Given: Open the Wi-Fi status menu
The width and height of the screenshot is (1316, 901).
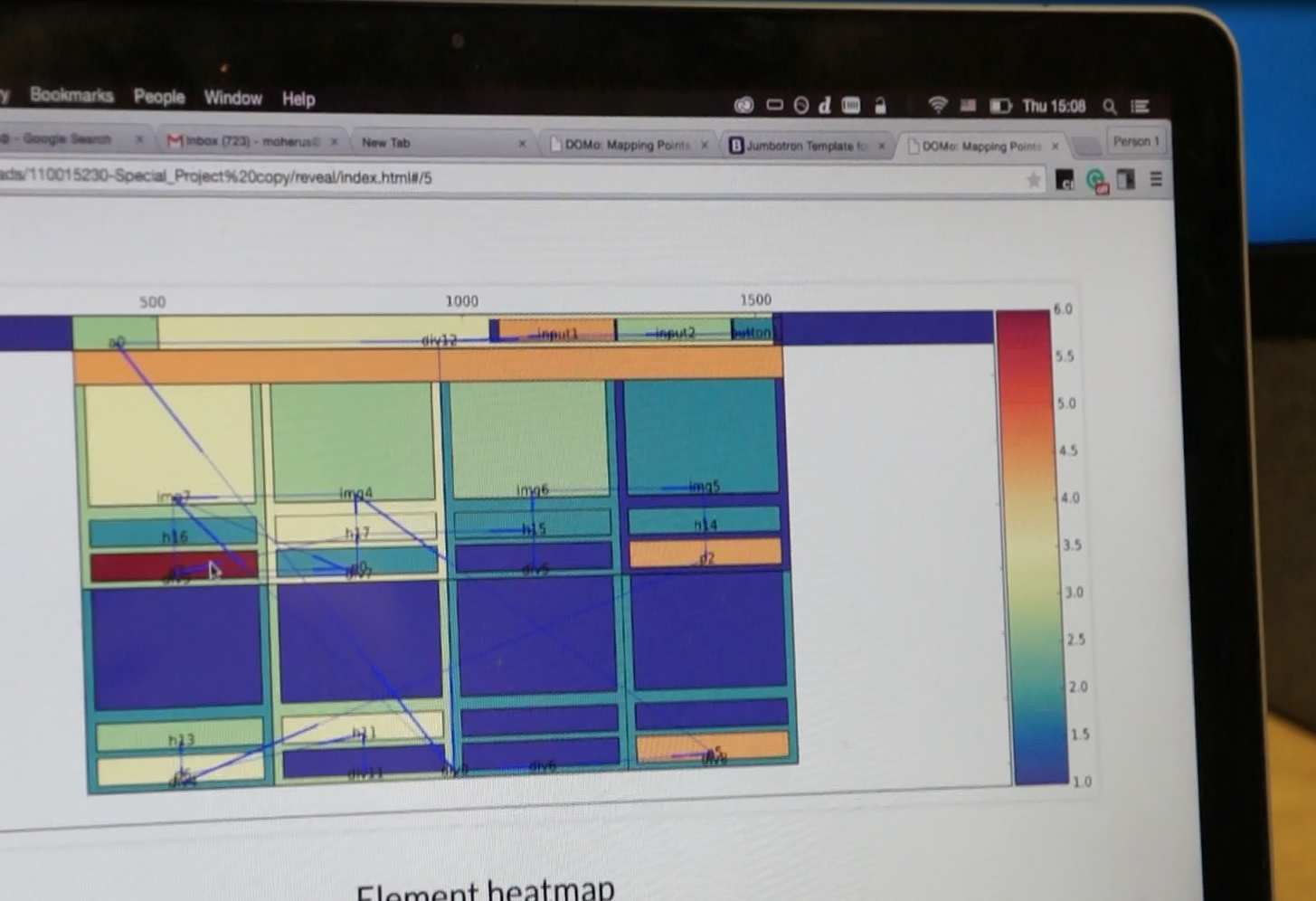Looking at the screenshot, I should pyautogui.click(x=937, y=106).
